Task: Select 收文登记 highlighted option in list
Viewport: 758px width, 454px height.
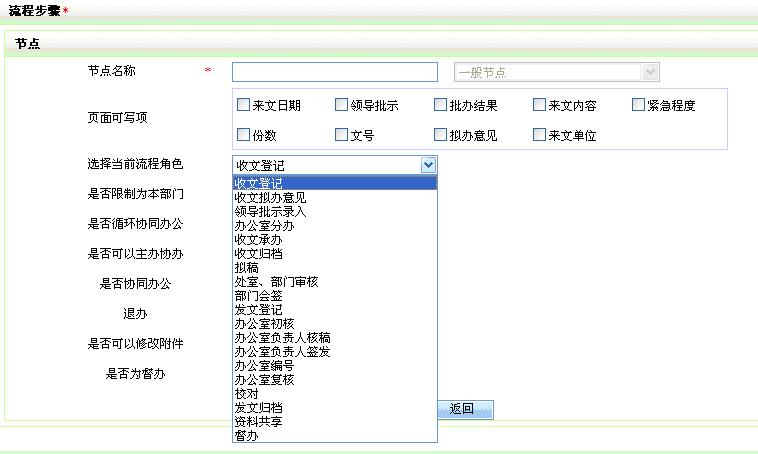Action: (335, 183)
